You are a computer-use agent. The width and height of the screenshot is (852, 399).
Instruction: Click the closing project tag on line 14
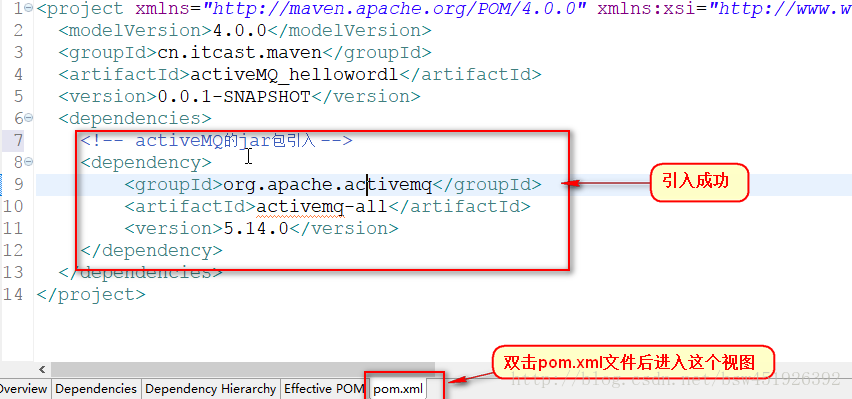(91, 295)
